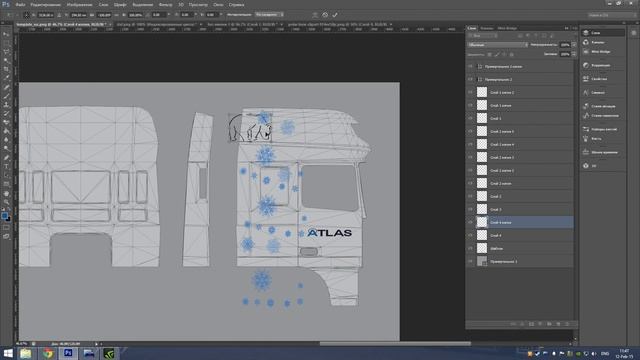Select the Gradient tool
This screenshot has width=640, height=360.
coord(6,131)
